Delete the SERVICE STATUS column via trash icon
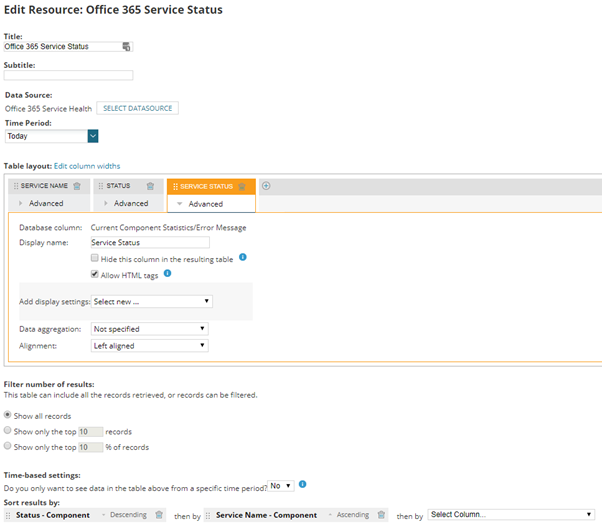This screenshot has height=532, width=602. coord(242,187)
